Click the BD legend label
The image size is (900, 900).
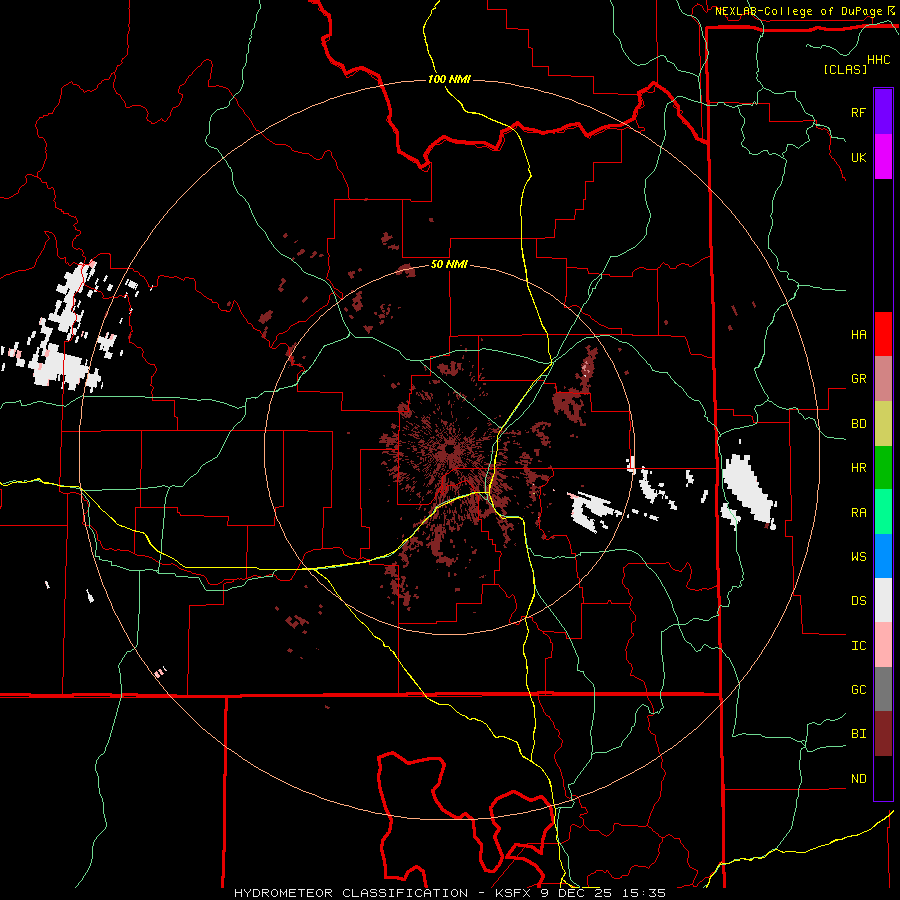[858, 424]
